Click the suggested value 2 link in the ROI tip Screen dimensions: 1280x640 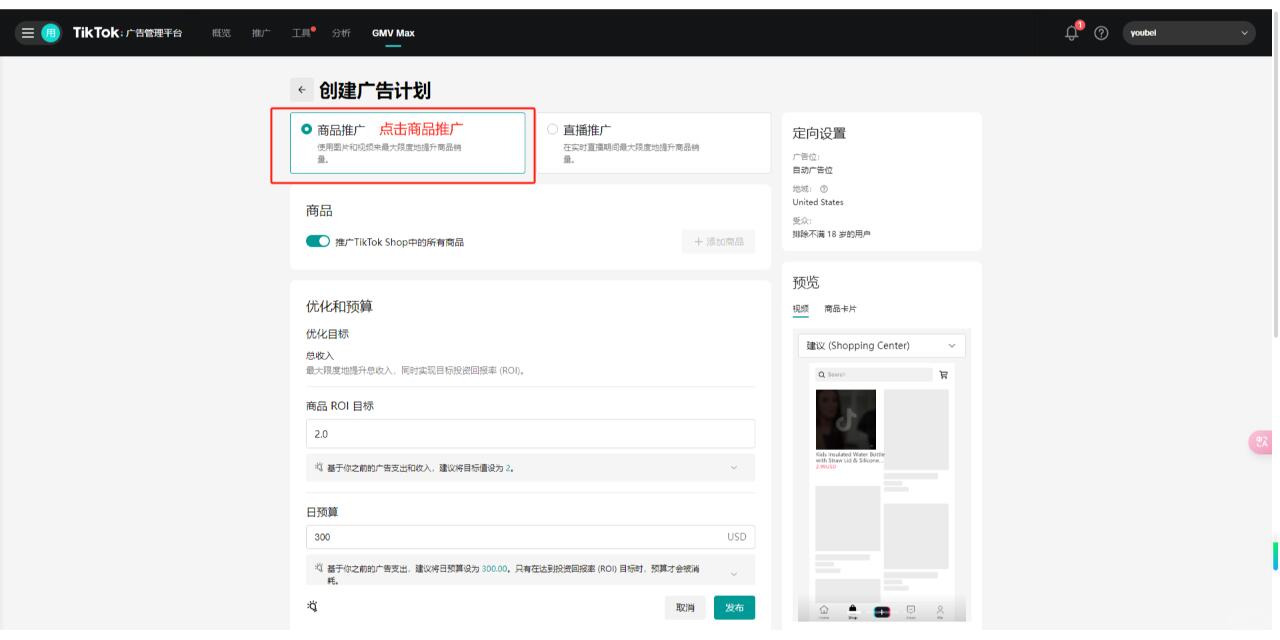point(508,468)
